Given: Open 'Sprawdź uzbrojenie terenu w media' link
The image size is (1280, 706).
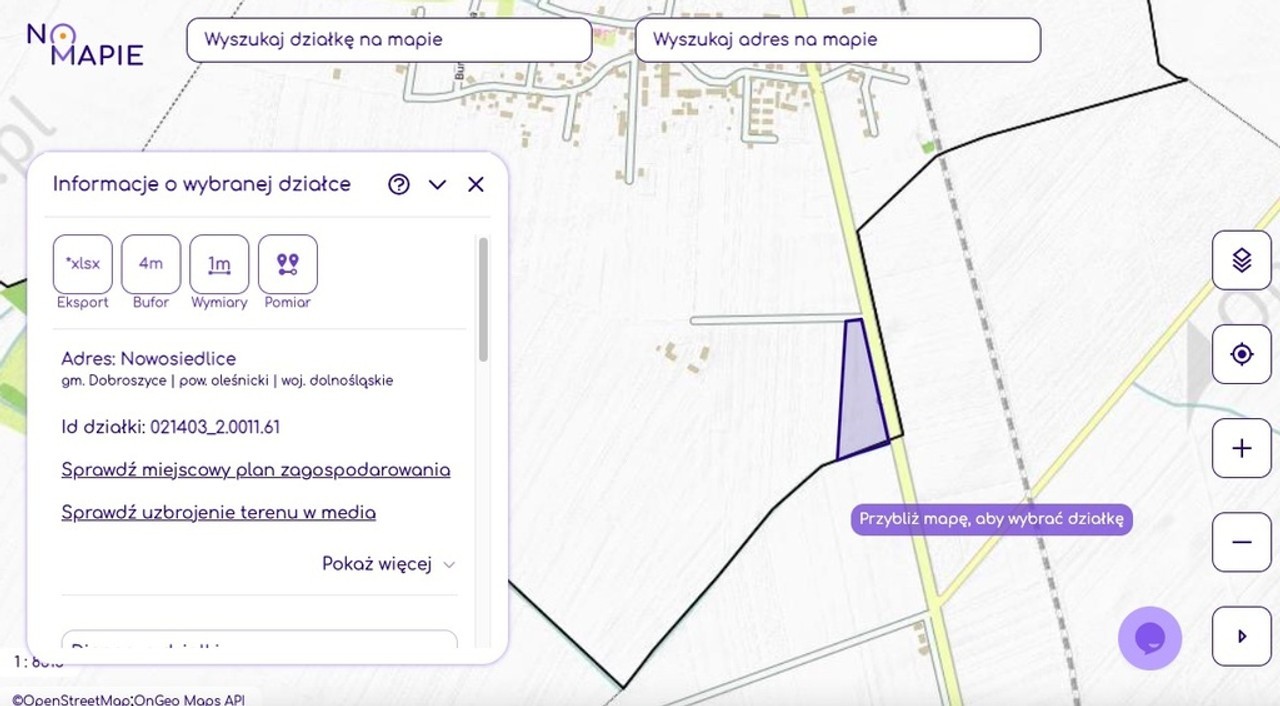Looking at the screenshot, I should tap(219, 513).
